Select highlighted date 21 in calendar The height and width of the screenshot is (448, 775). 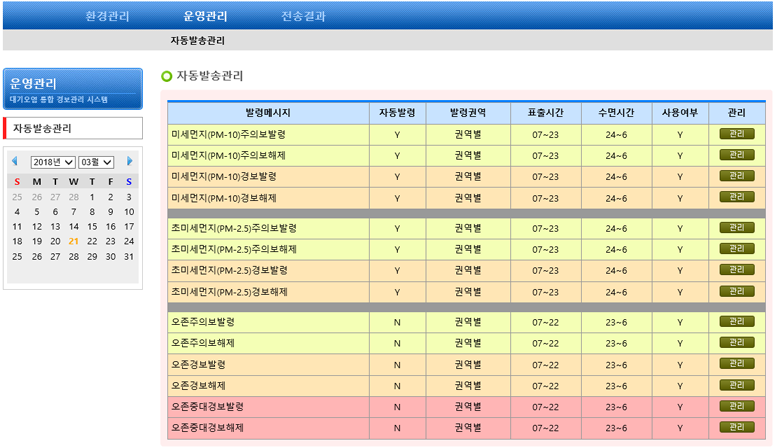coord(74,241)
